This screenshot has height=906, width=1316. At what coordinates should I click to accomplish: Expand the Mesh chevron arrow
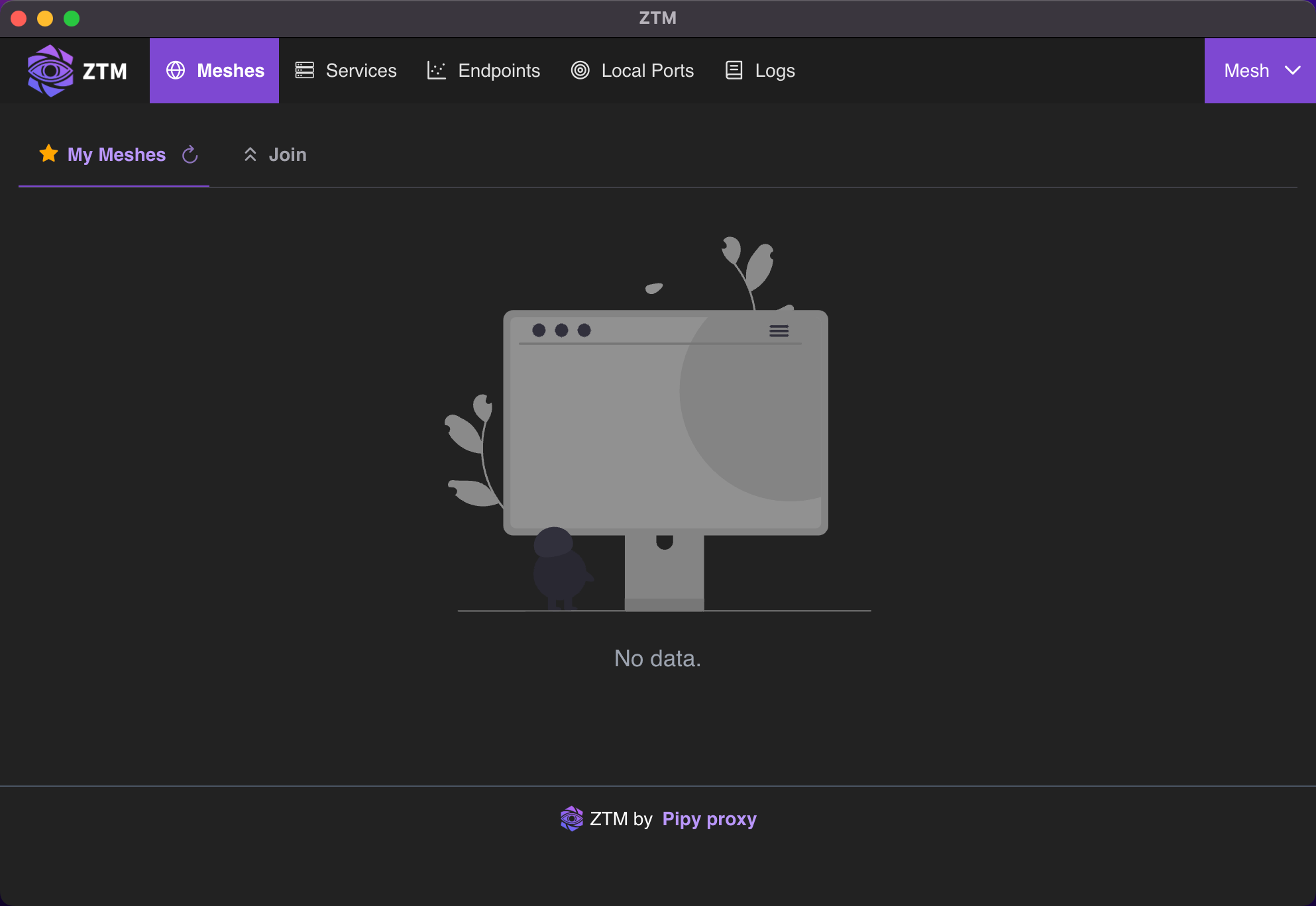(1292, 71)
